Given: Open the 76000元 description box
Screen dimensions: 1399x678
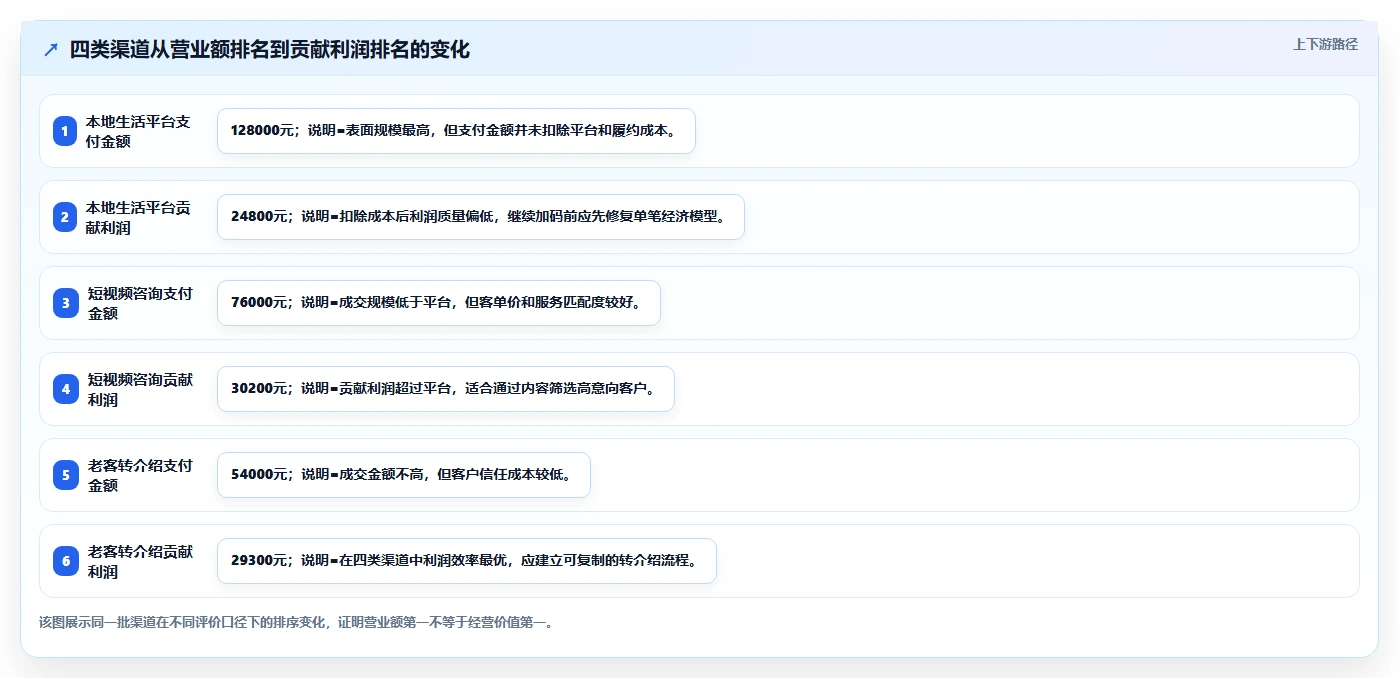Looking at the screenshot, I should 439,303.
